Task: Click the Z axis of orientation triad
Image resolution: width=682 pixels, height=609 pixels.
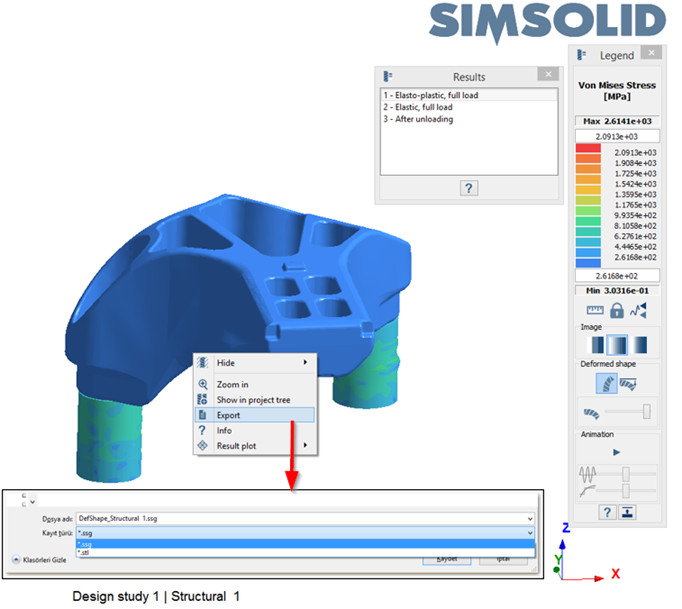Action: (565, 528)
